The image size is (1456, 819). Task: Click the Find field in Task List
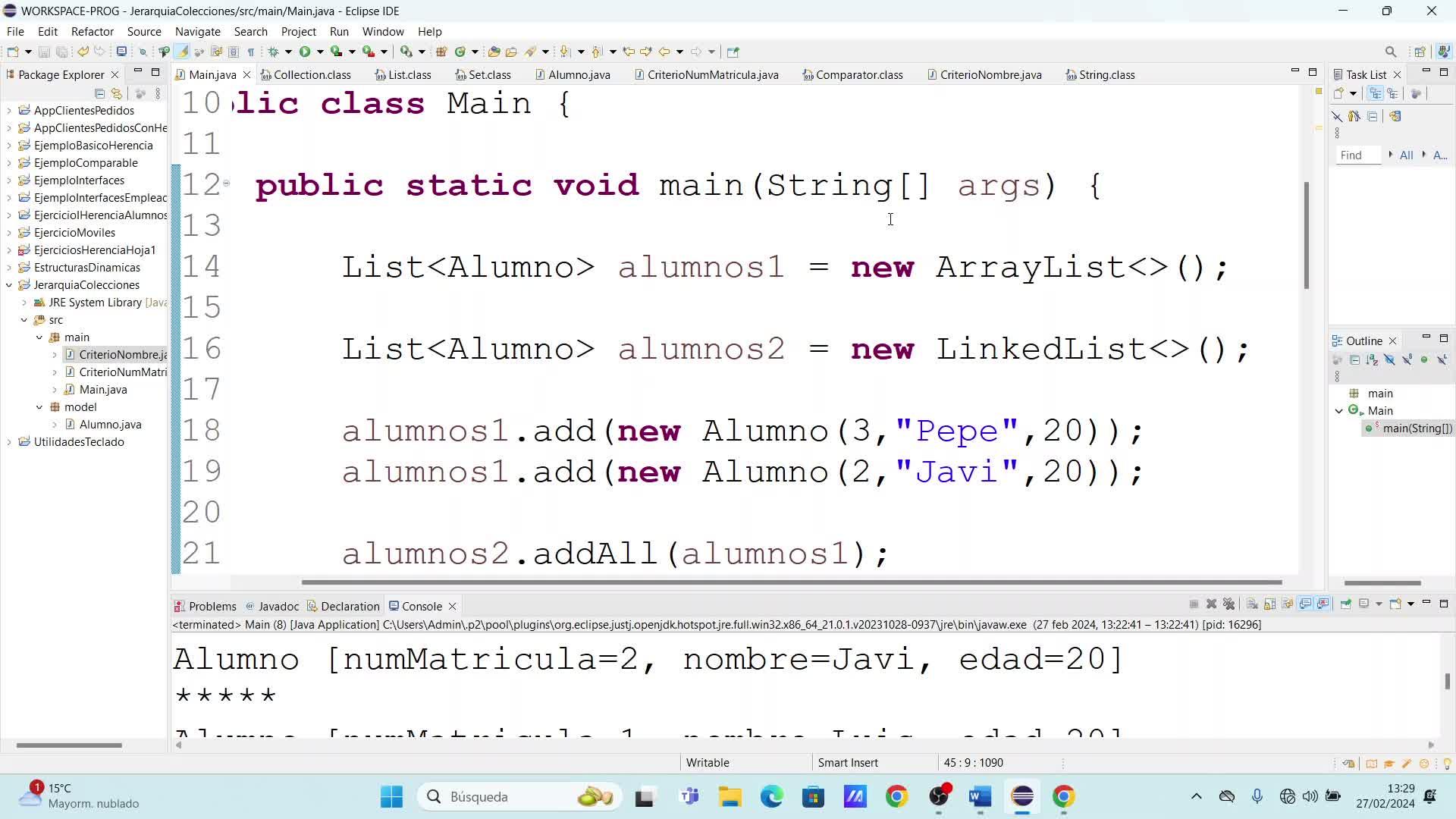pyautogui.click(x=1357, y=155)
